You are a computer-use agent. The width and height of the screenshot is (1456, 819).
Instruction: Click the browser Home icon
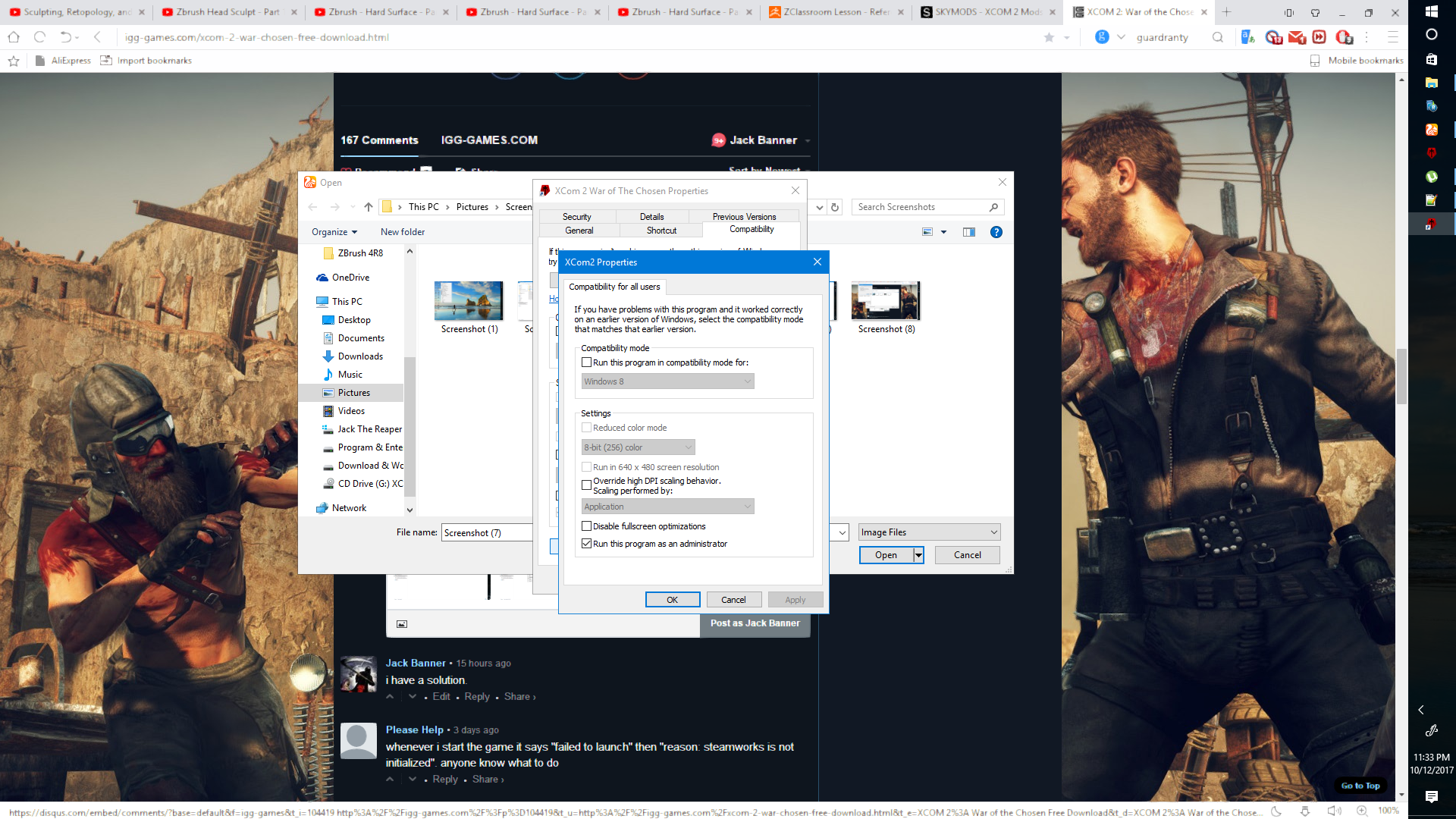(x=14, y=37)
